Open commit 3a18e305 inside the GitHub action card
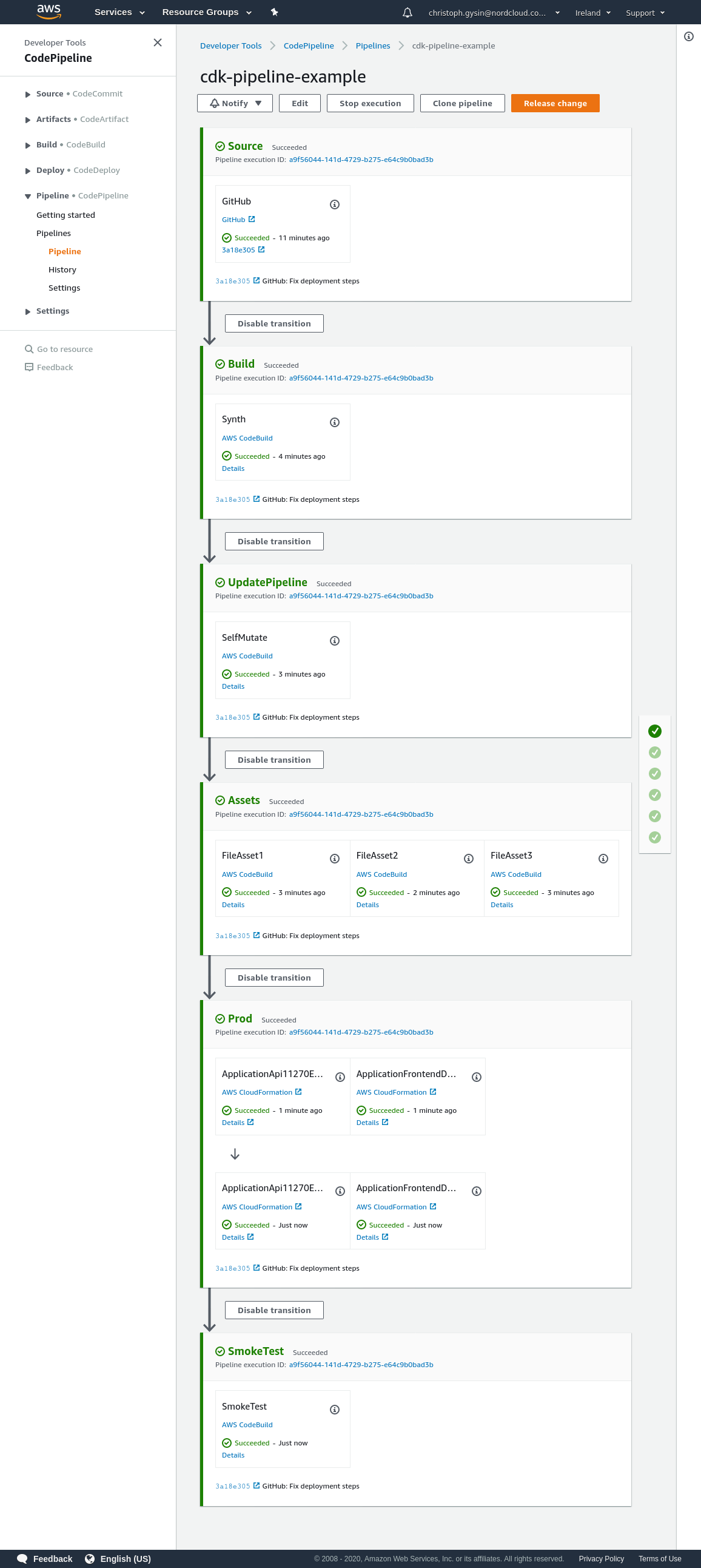 [x=243, y=250]
